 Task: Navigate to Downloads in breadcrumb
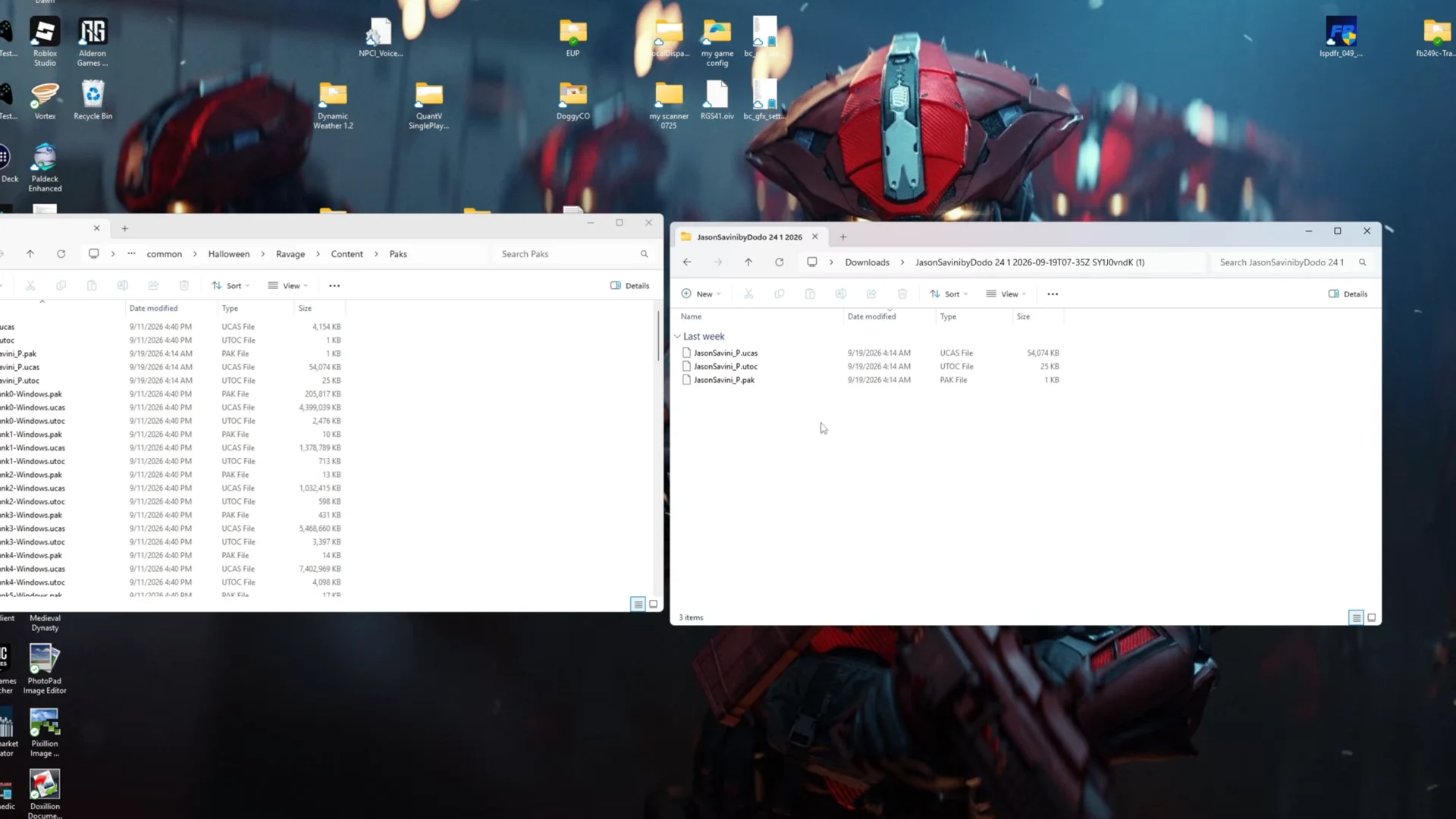tap(867, 262)
